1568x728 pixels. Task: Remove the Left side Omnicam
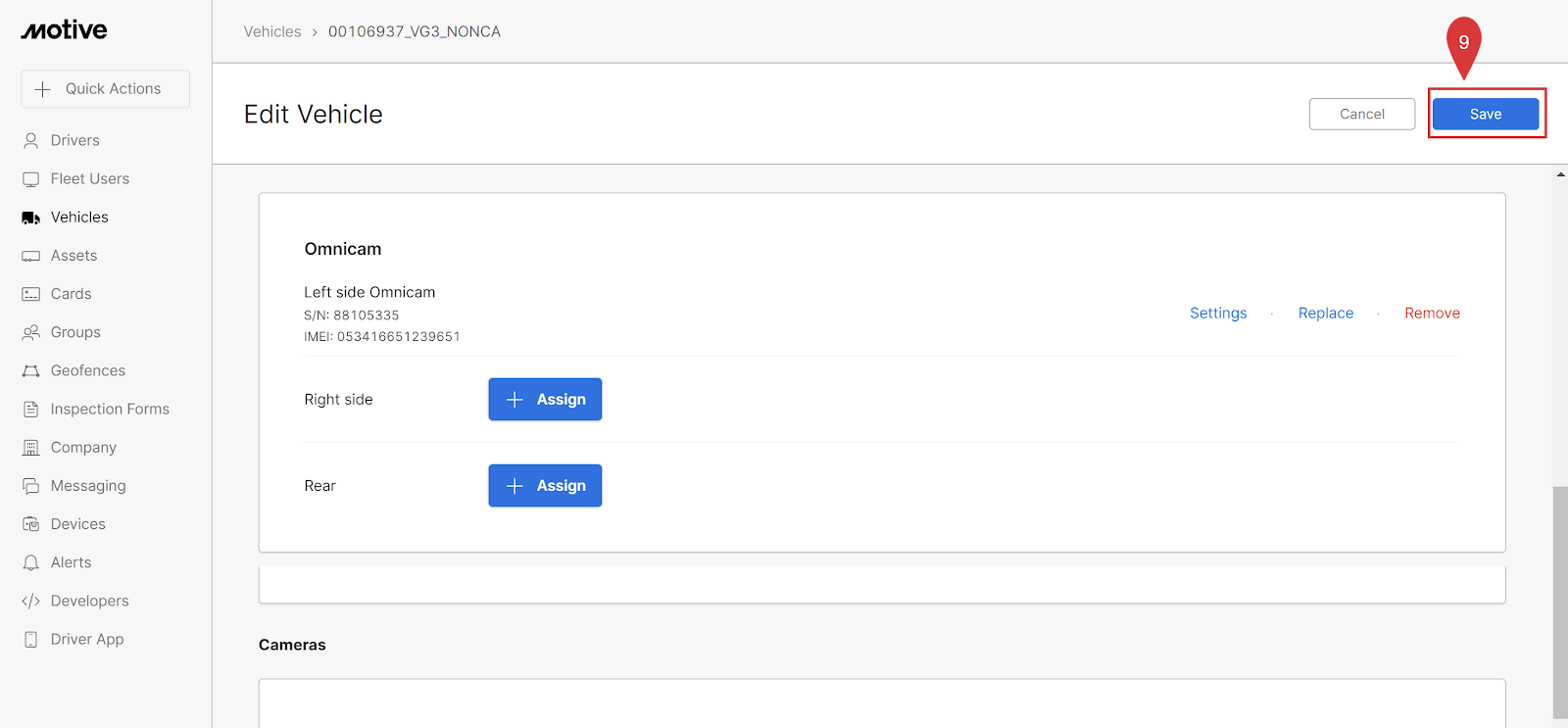click(x=1432, y=314)
